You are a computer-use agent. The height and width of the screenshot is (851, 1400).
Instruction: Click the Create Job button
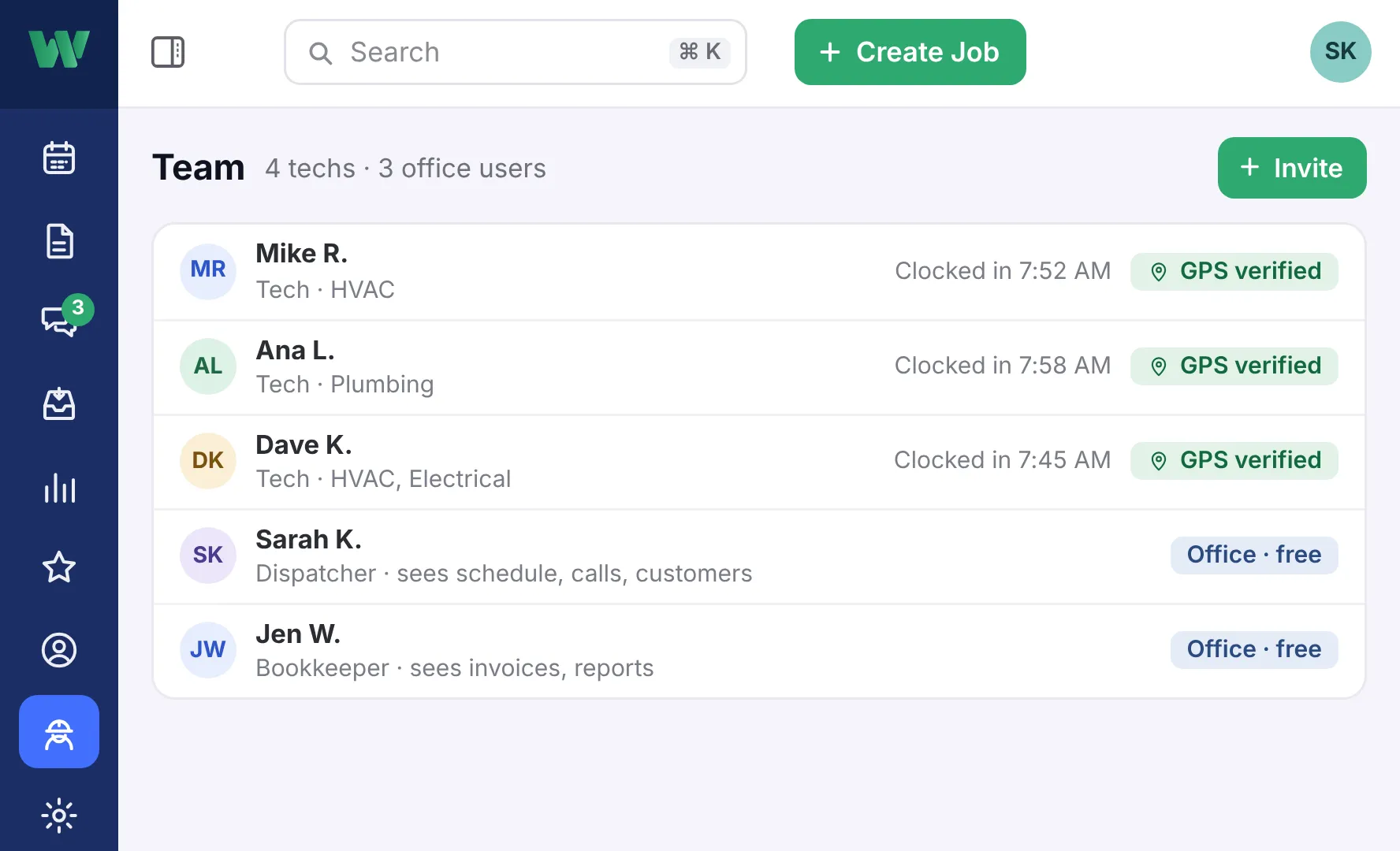pyautogui.click(x=910, y=52)
